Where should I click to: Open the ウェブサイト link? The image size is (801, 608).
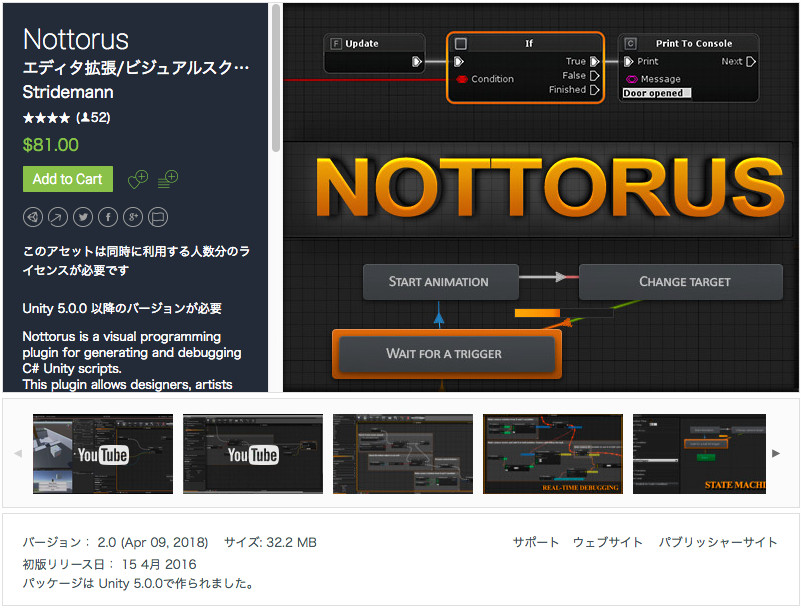(x=607, y=542)
